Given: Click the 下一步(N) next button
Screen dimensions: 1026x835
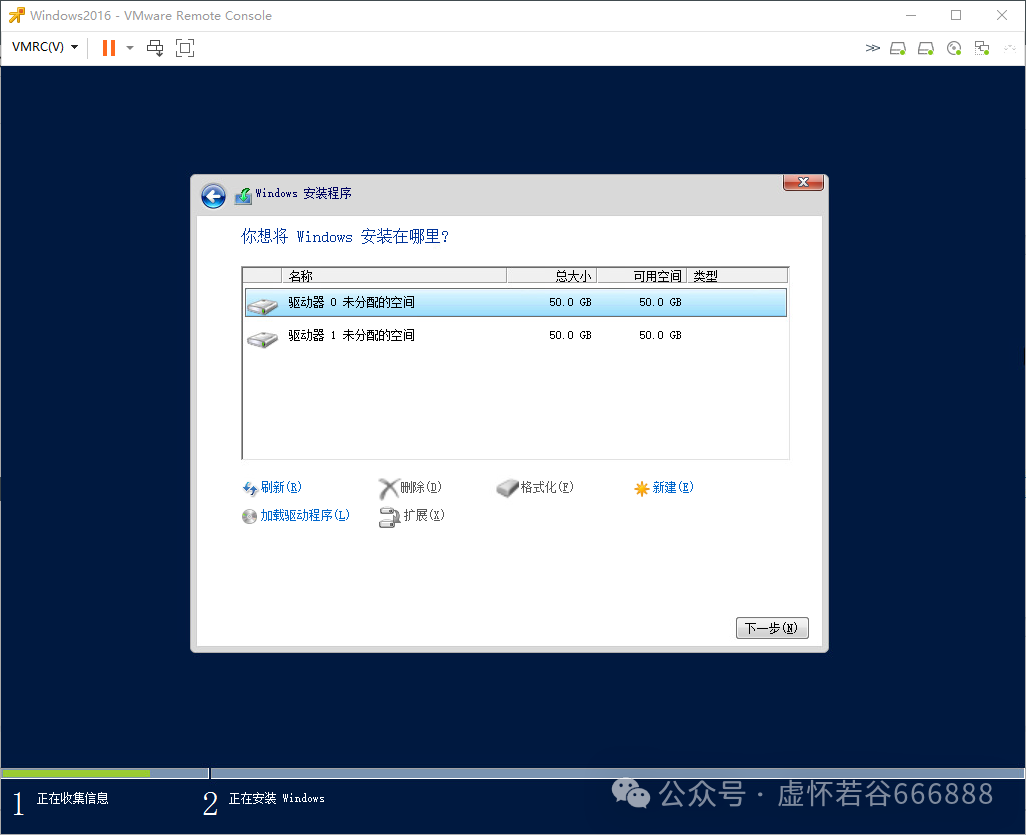Looking at the screenshot, I should pyautogui.click(x=772, y=628).
